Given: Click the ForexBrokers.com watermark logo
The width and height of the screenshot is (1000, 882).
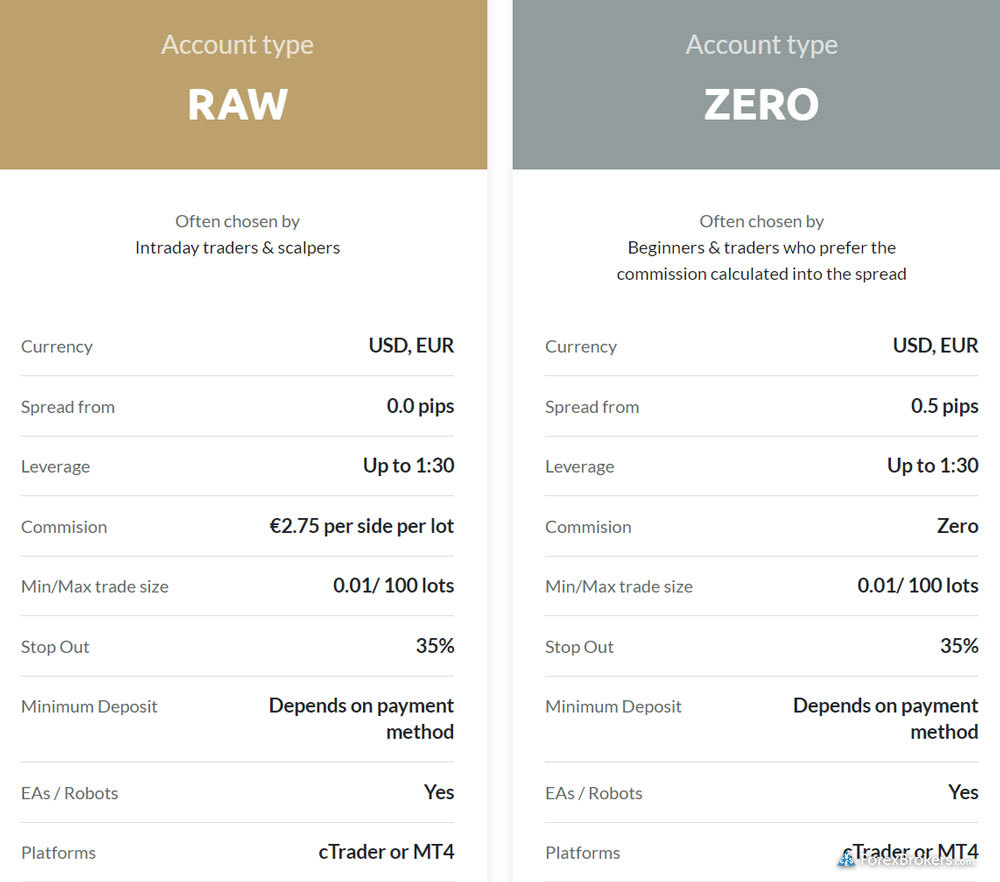Looking at the screenshot, I should (906, 860).
